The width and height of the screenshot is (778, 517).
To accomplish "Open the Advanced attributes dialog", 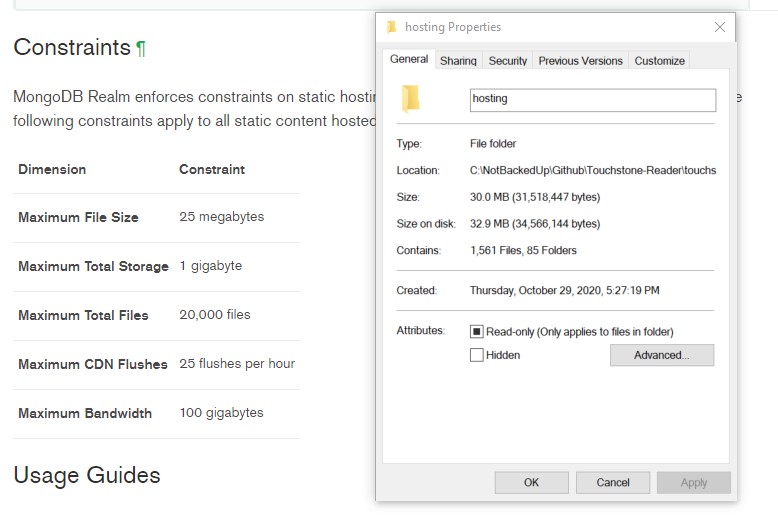I will point(661,355).
